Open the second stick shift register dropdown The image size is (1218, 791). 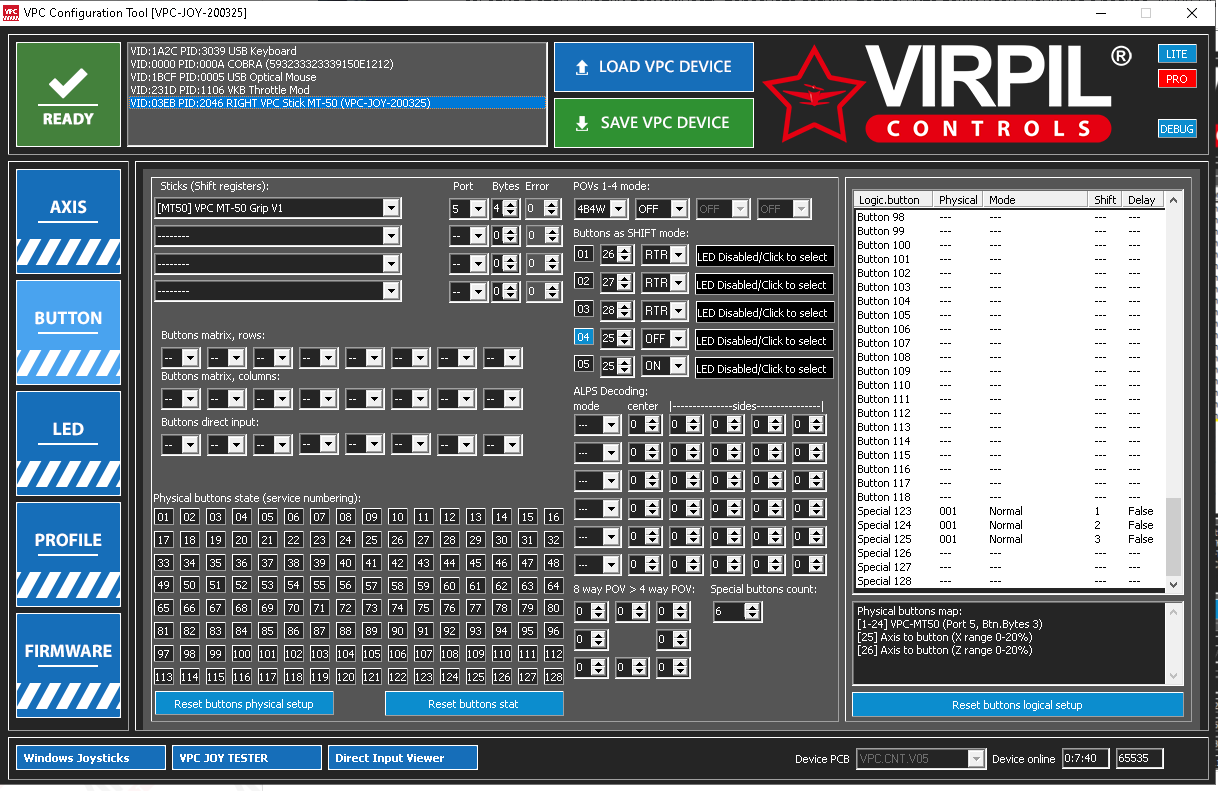click(278, 236)
